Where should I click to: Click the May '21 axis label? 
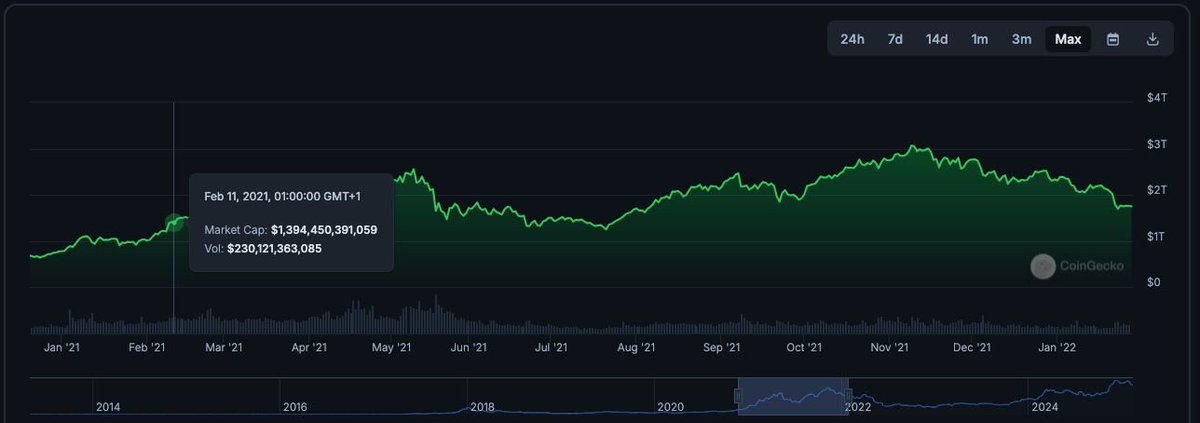coord(391,347)
